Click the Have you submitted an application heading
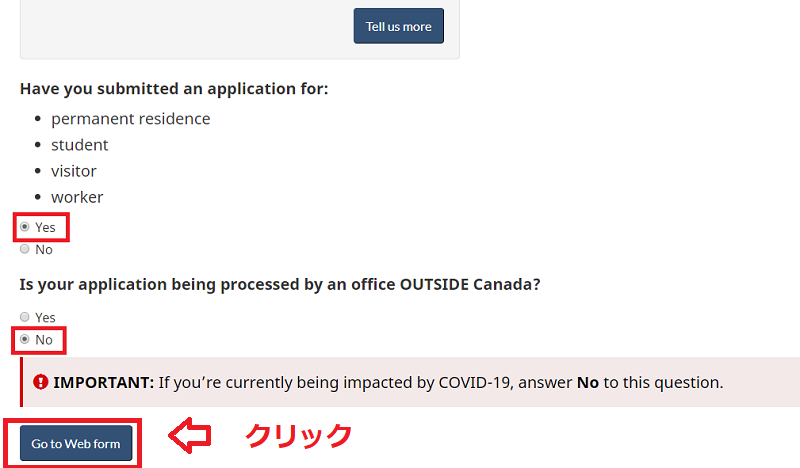 pos(174,89)
